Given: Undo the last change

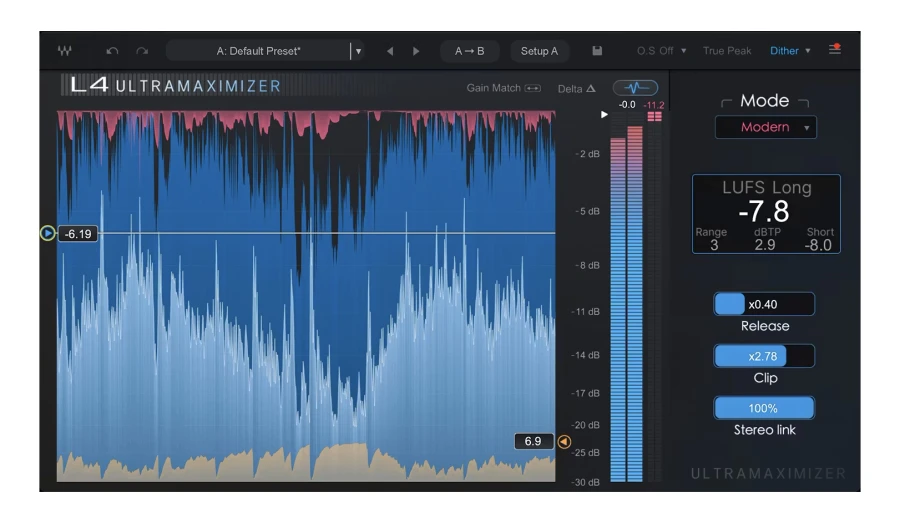Looking at the screenshot, I should click(112, 51).
